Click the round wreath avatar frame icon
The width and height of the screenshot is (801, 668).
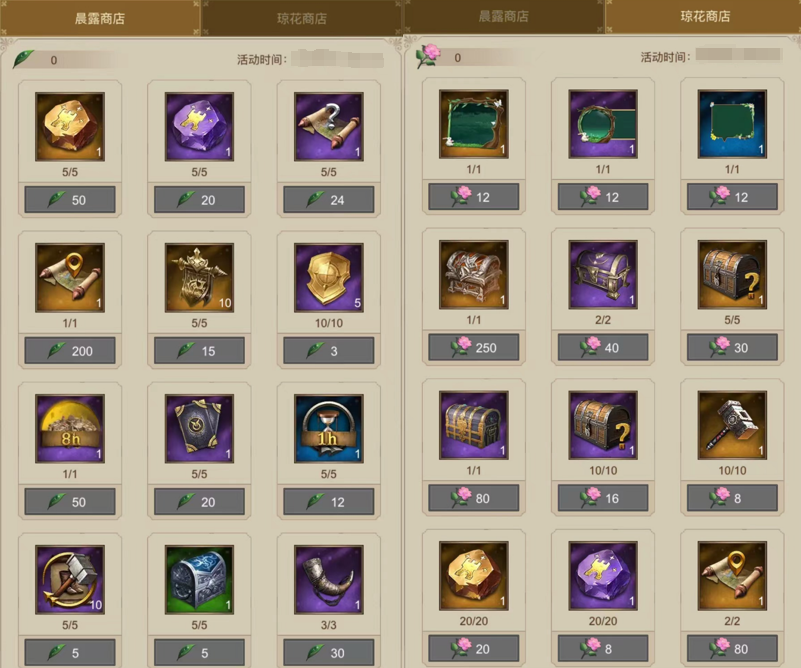[x=603, y=124]
